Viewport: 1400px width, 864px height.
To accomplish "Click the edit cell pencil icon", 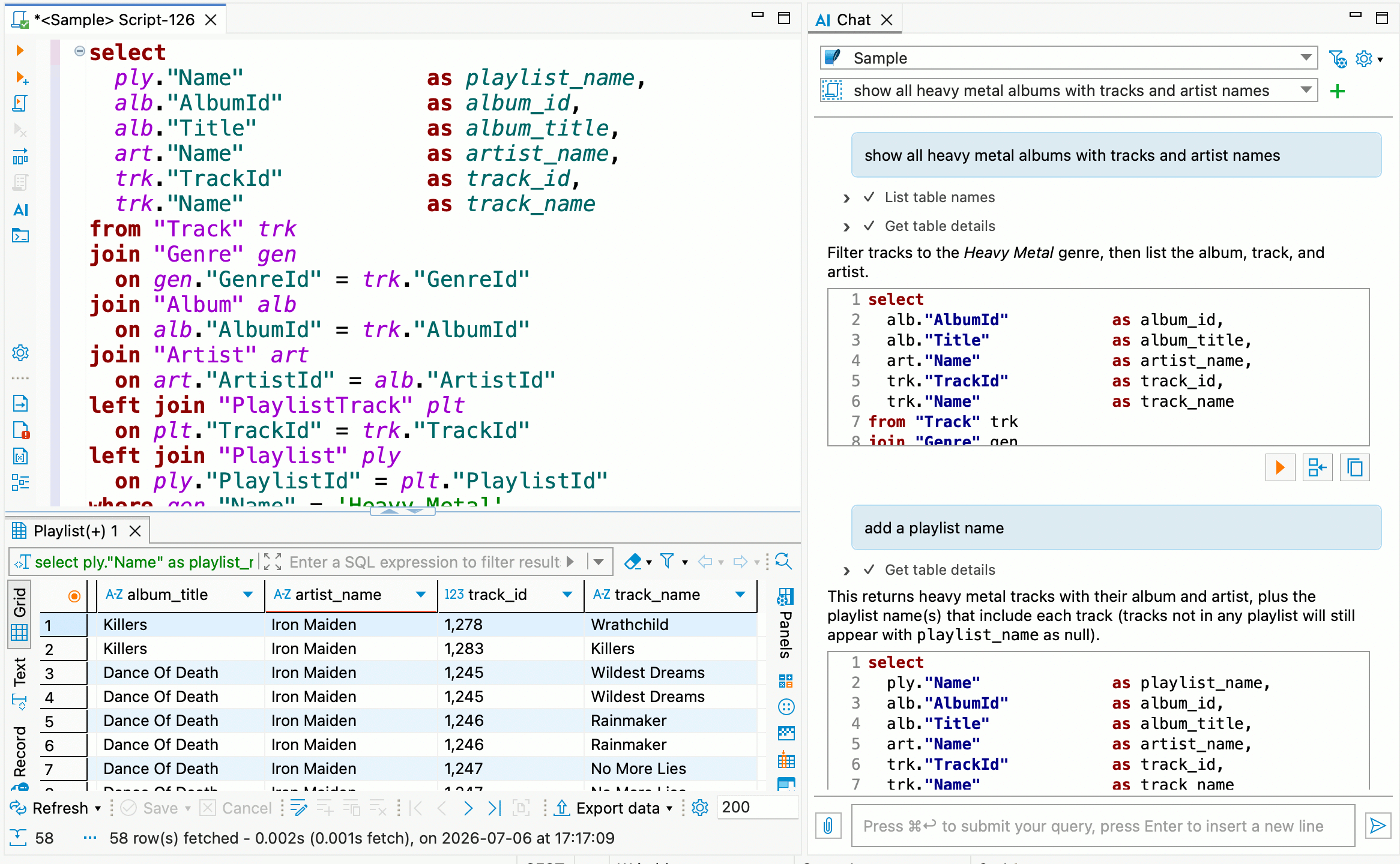I will 298,808.
